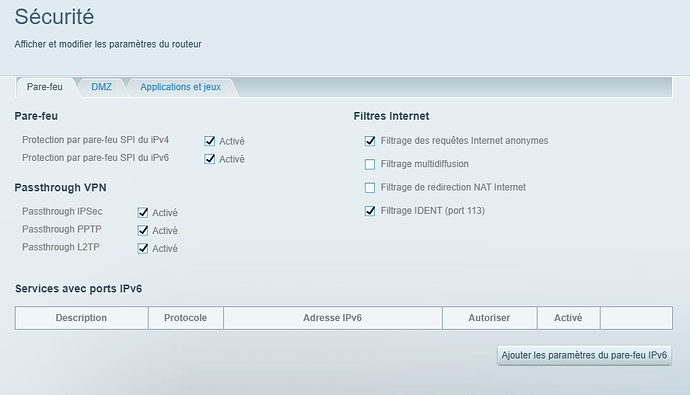Click Ajouter les paramètres du pare-feu IPv6
Screen dimensions: 690x395
584,355
